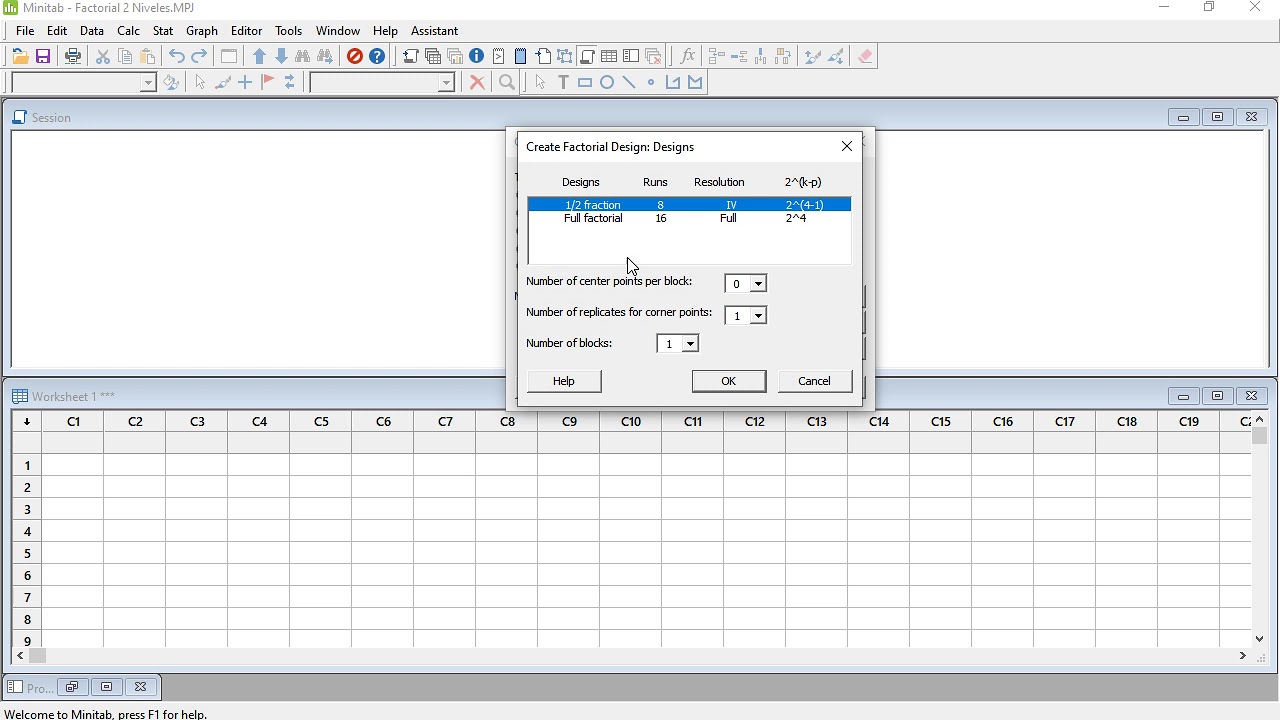Click worksheet data entry direction arrow
The width and height of the screenshot is (1280, 720).
coord(27,422)
